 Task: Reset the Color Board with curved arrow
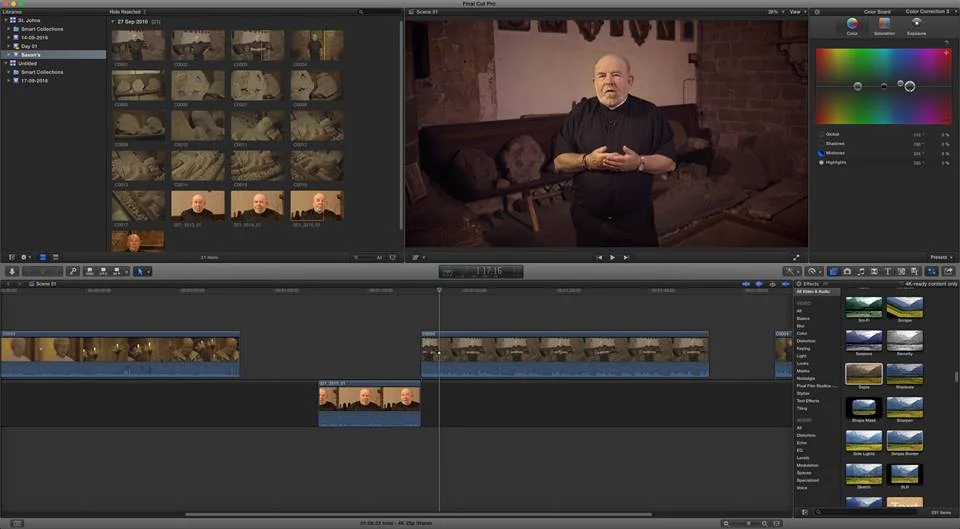(x=947, y=42)
